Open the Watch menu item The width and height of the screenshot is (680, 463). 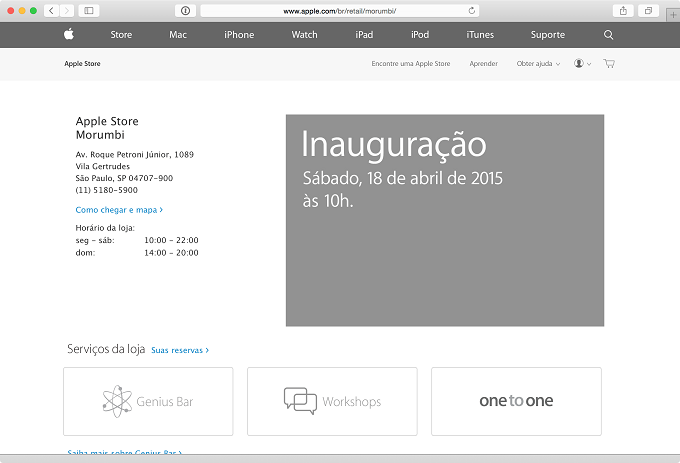304,35
